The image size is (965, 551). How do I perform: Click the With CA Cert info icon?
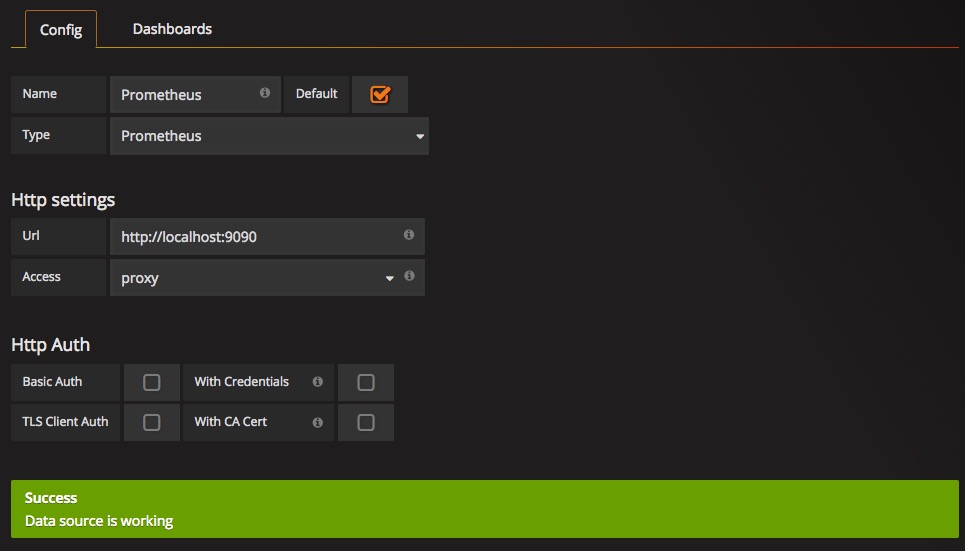[318, 422]
